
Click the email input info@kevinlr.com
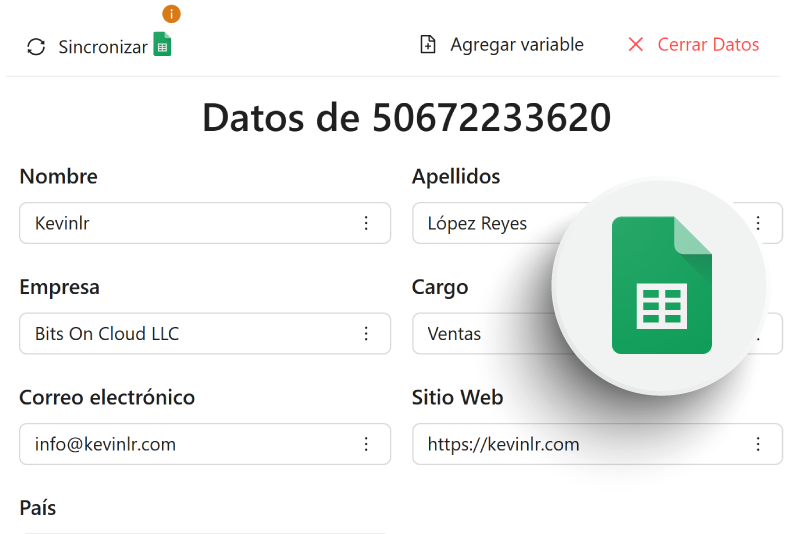tap(205, 444)
